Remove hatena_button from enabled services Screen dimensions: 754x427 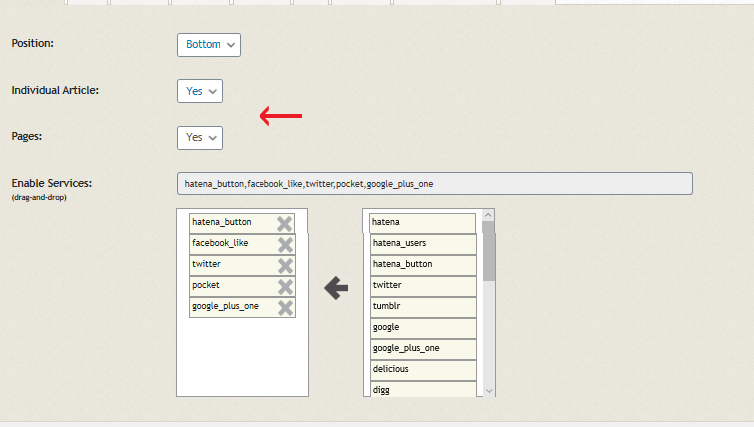click(284, 224)
